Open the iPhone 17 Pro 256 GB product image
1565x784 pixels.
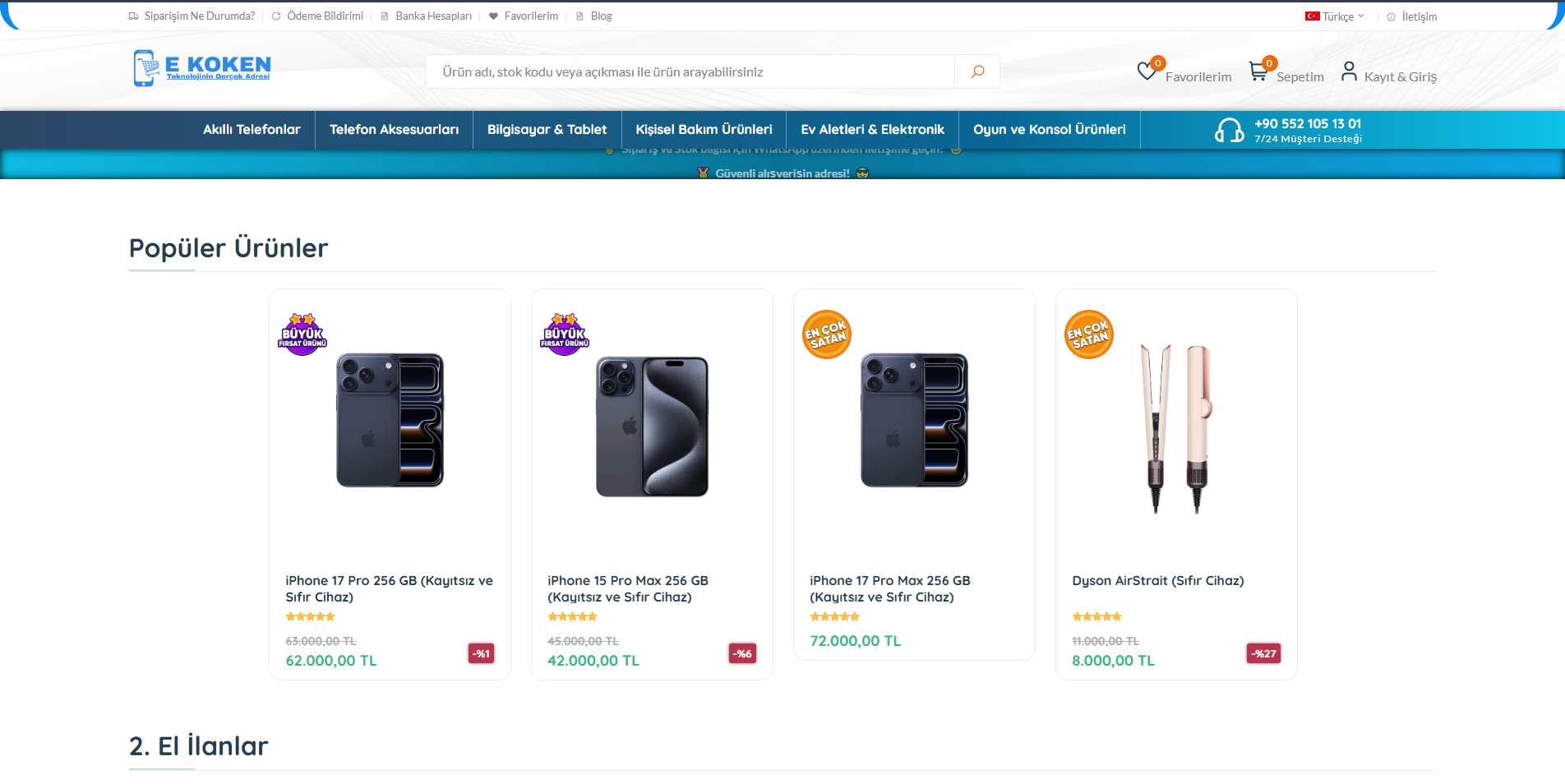click(389, 420)
